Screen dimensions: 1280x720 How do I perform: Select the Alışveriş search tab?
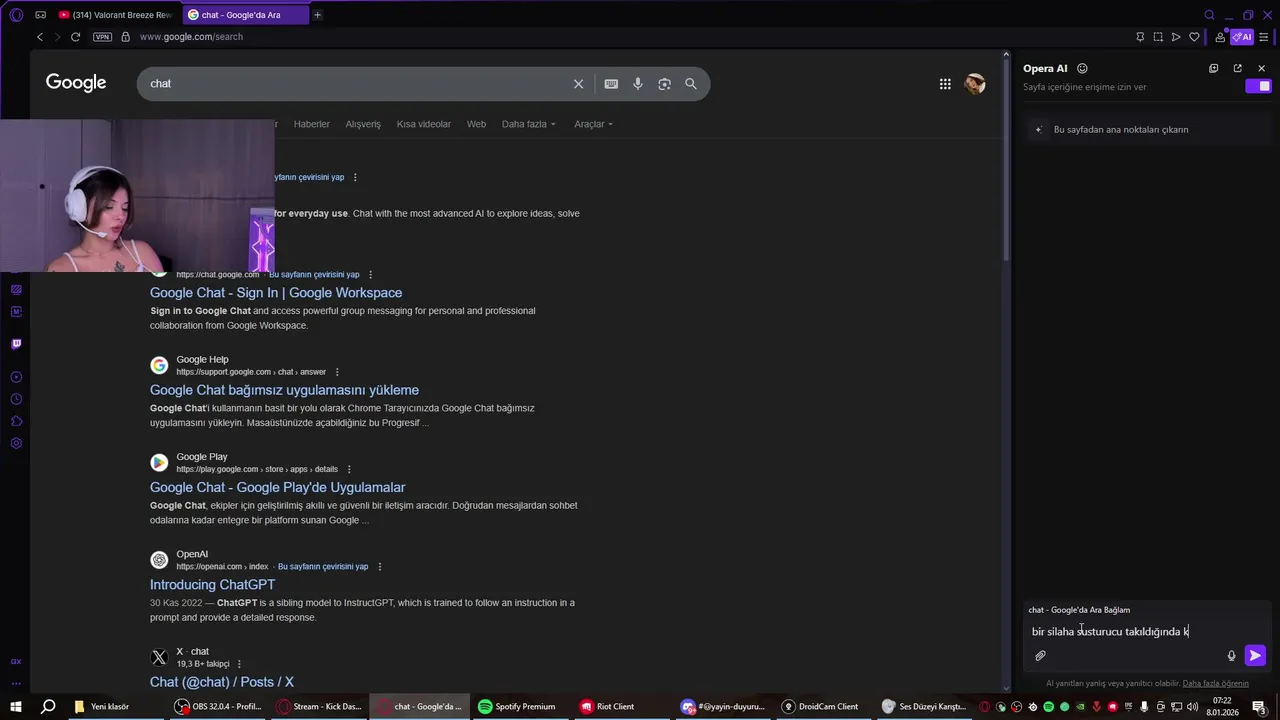[363, 124]
